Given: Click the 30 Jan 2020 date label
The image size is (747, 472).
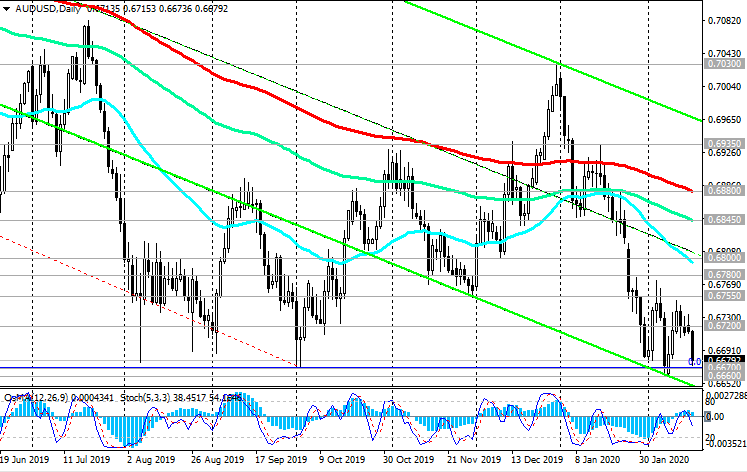Looking at the screenshot, I should 664,460.
